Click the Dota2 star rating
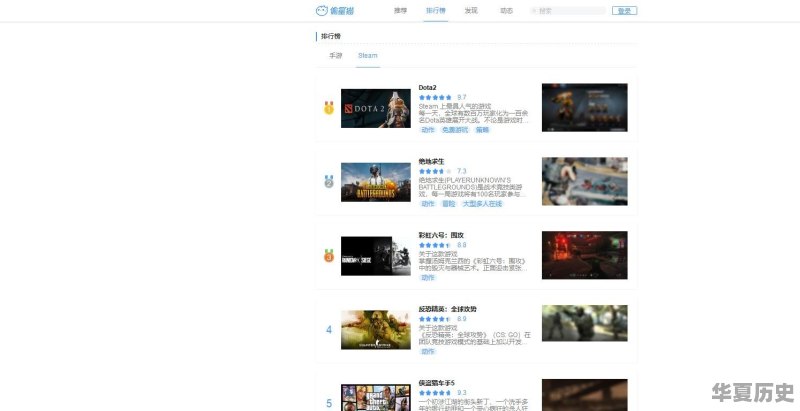This screenshot has width=800, height=411. [435, 97]
